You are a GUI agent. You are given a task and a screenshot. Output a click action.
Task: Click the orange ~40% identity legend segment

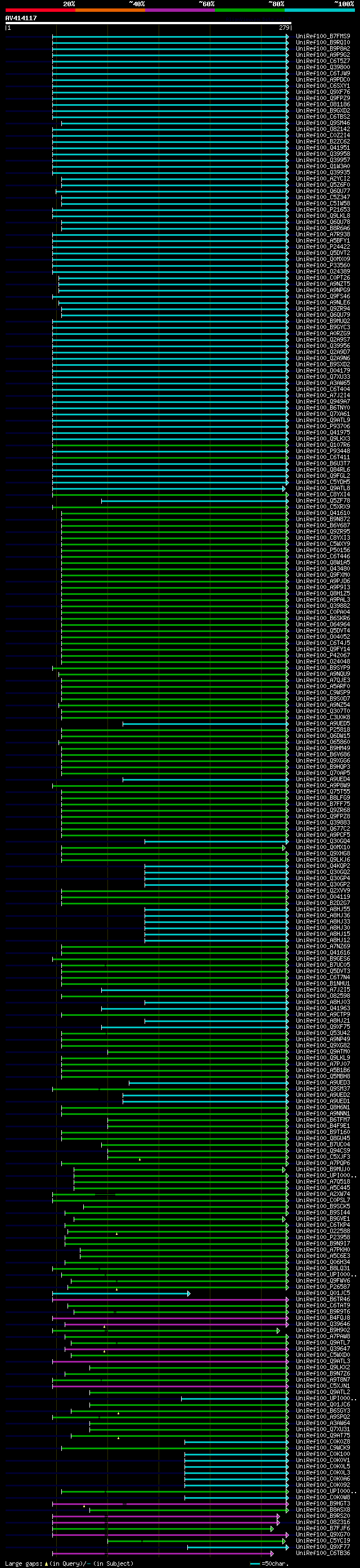point(110,10)
